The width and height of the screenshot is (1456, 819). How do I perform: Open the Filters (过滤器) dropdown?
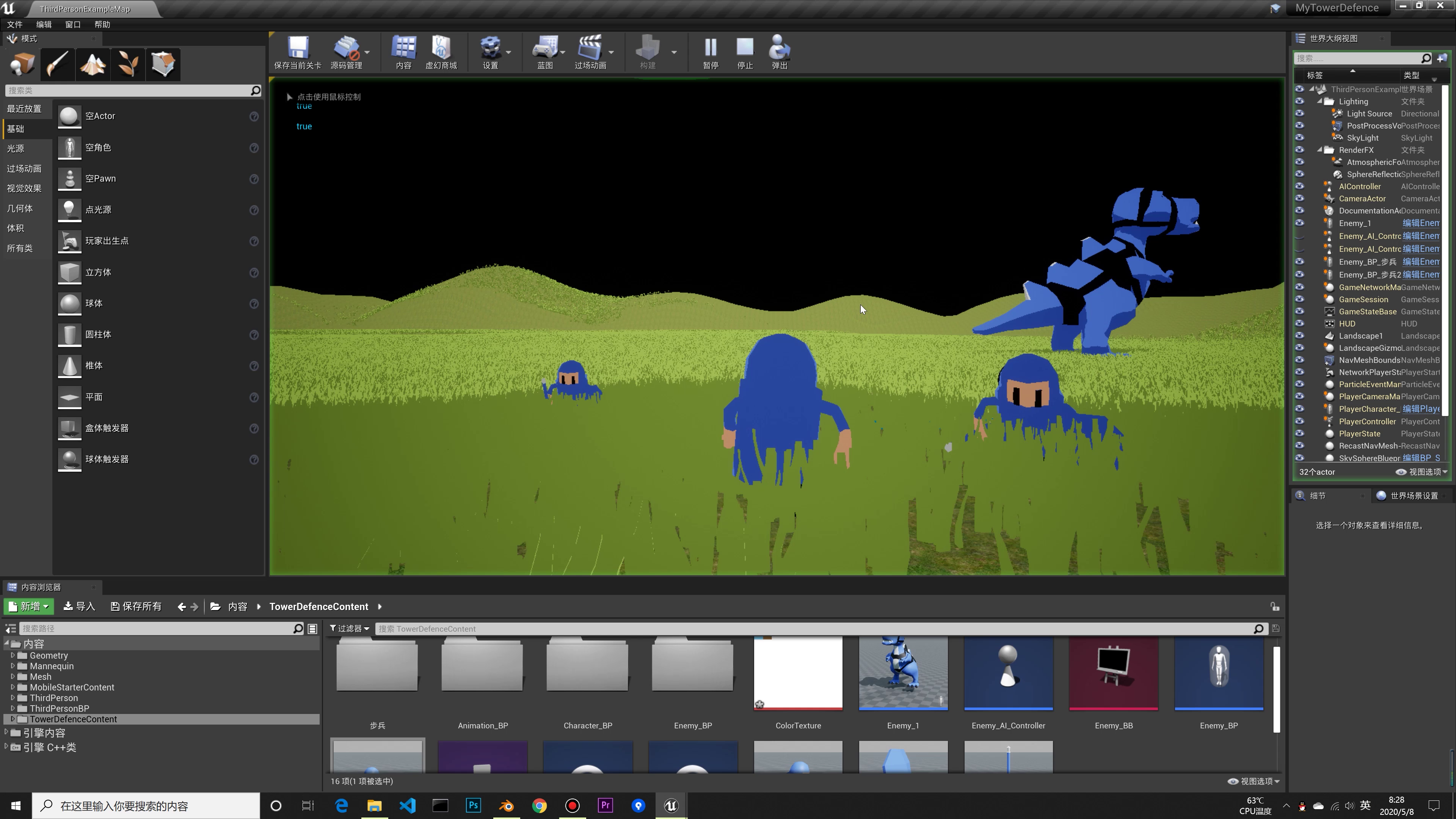pyautogui.click(x=349, y=629)
